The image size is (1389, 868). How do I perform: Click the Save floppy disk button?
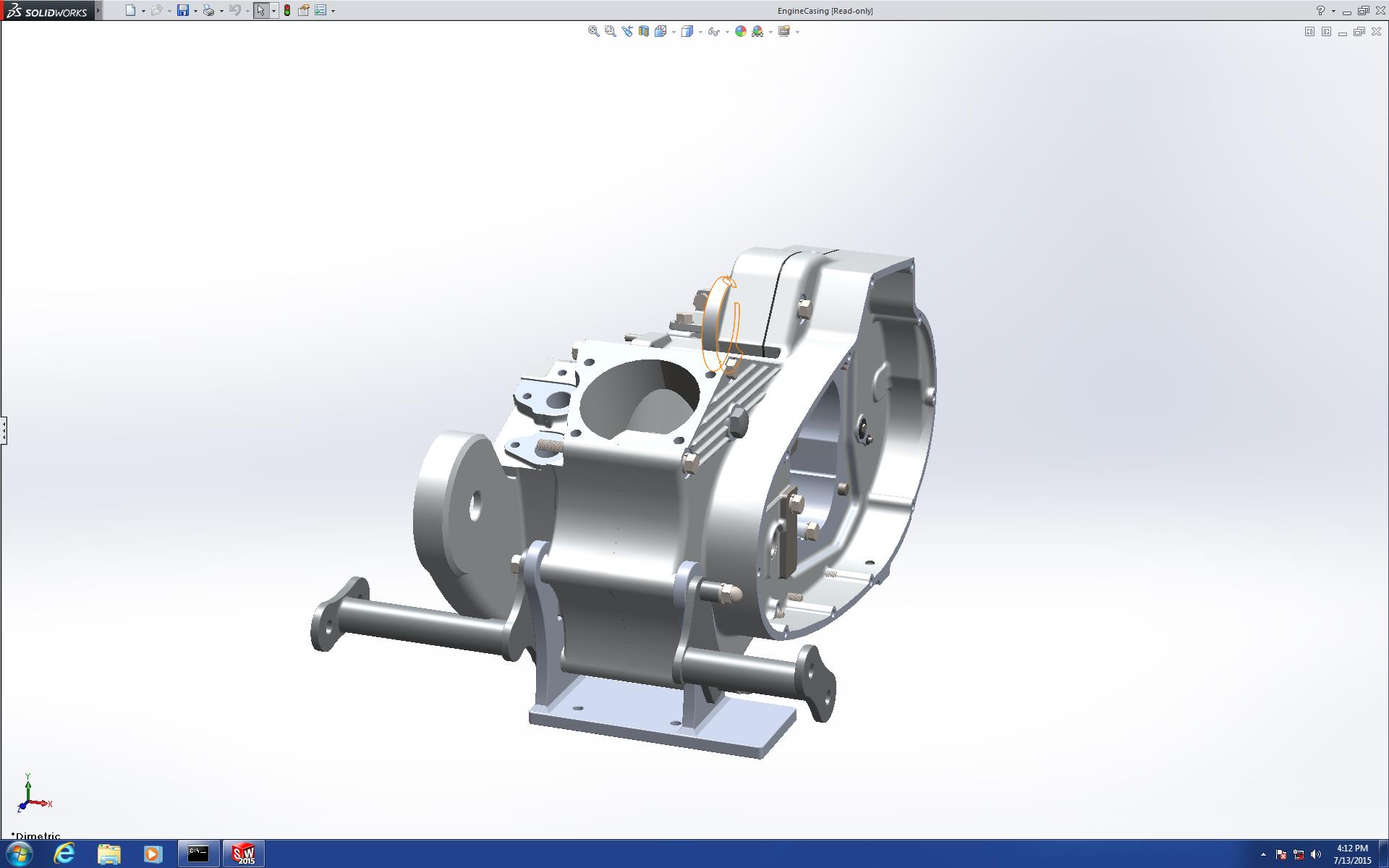[183, 10]
